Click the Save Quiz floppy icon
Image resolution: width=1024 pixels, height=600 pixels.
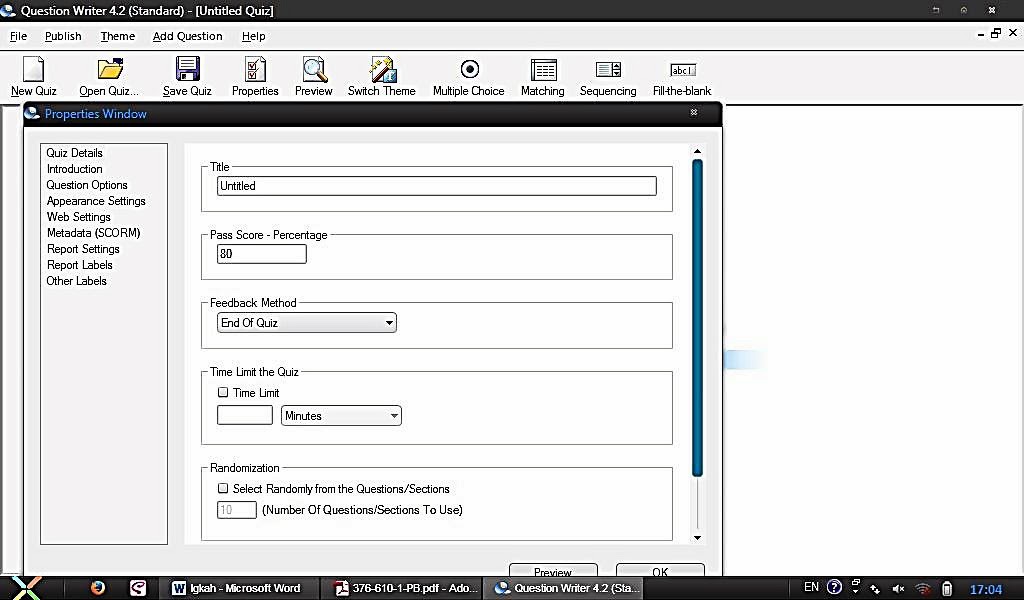(x=187, y=69)
